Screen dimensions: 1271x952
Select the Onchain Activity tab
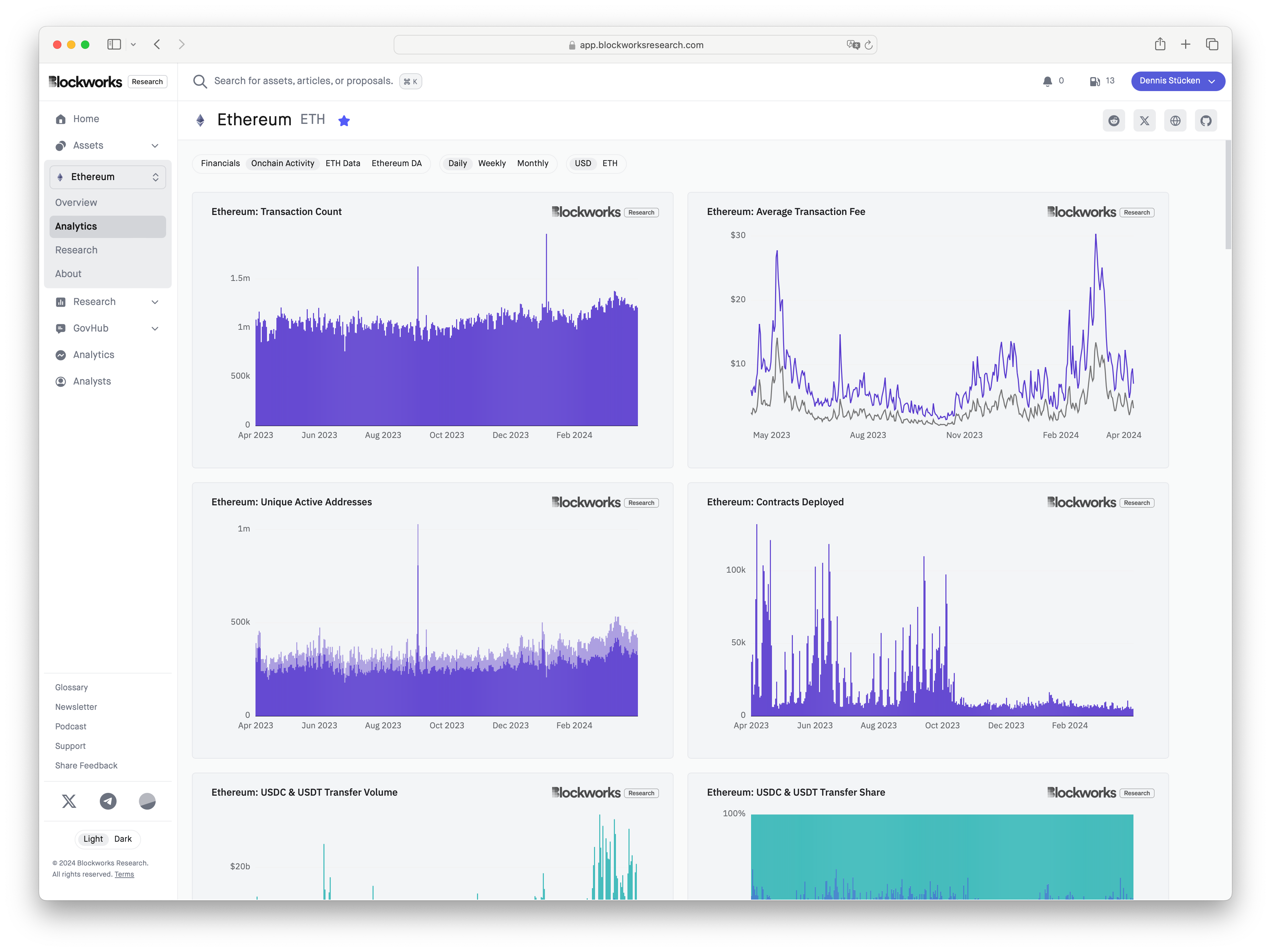pyautogui.click(x=282, y=163)
